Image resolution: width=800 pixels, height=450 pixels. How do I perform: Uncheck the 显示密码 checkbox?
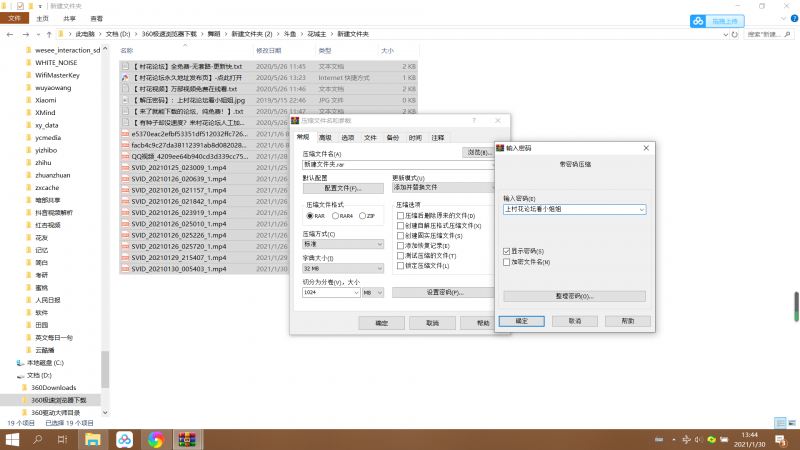(x=507, y=250)
